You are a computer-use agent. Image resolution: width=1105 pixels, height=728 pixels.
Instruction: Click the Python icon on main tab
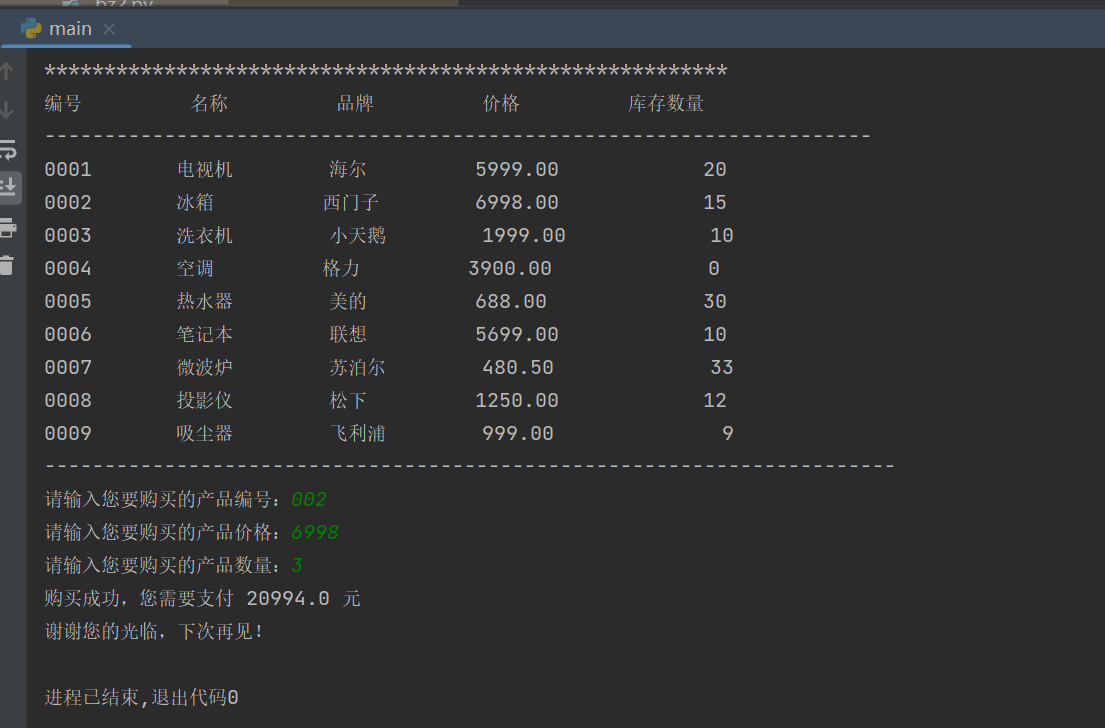pos(31,29)
